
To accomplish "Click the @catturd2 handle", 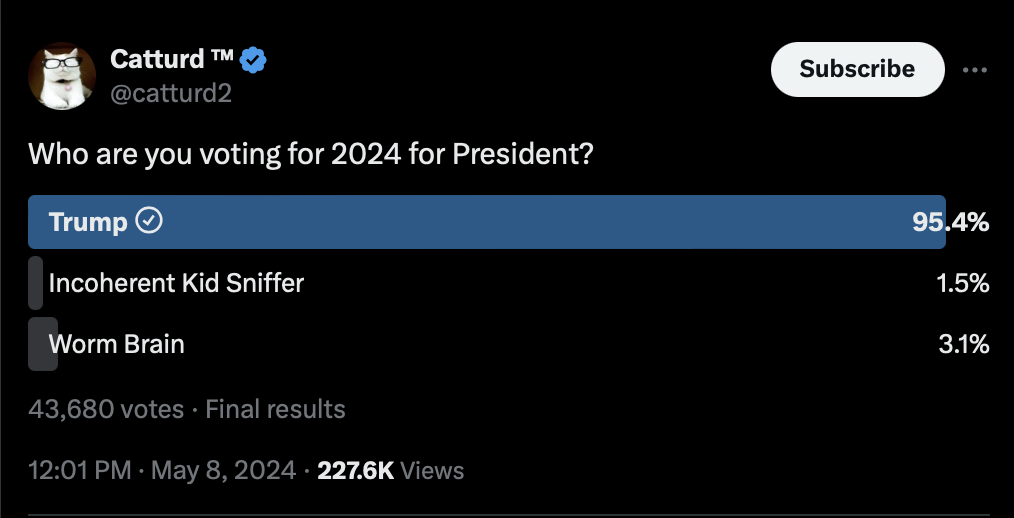I will tap(171, 94).
